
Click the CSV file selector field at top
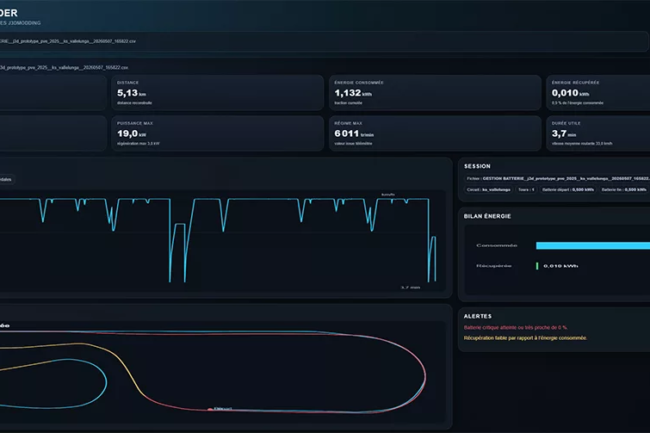323,41
